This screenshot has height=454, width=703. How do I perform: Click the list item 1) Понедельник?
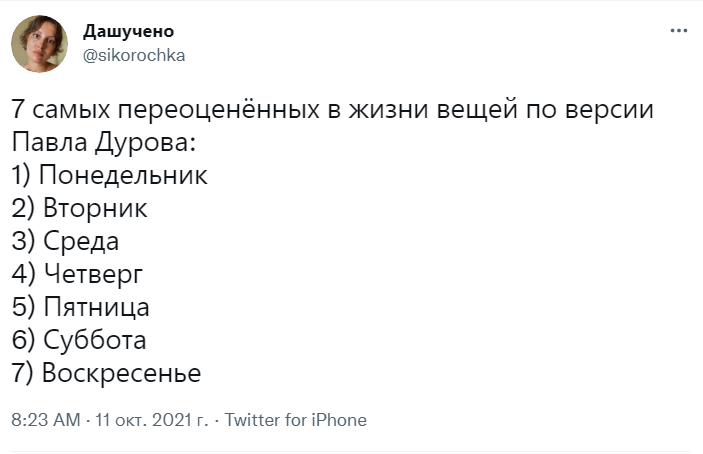[x=110, y=176]
